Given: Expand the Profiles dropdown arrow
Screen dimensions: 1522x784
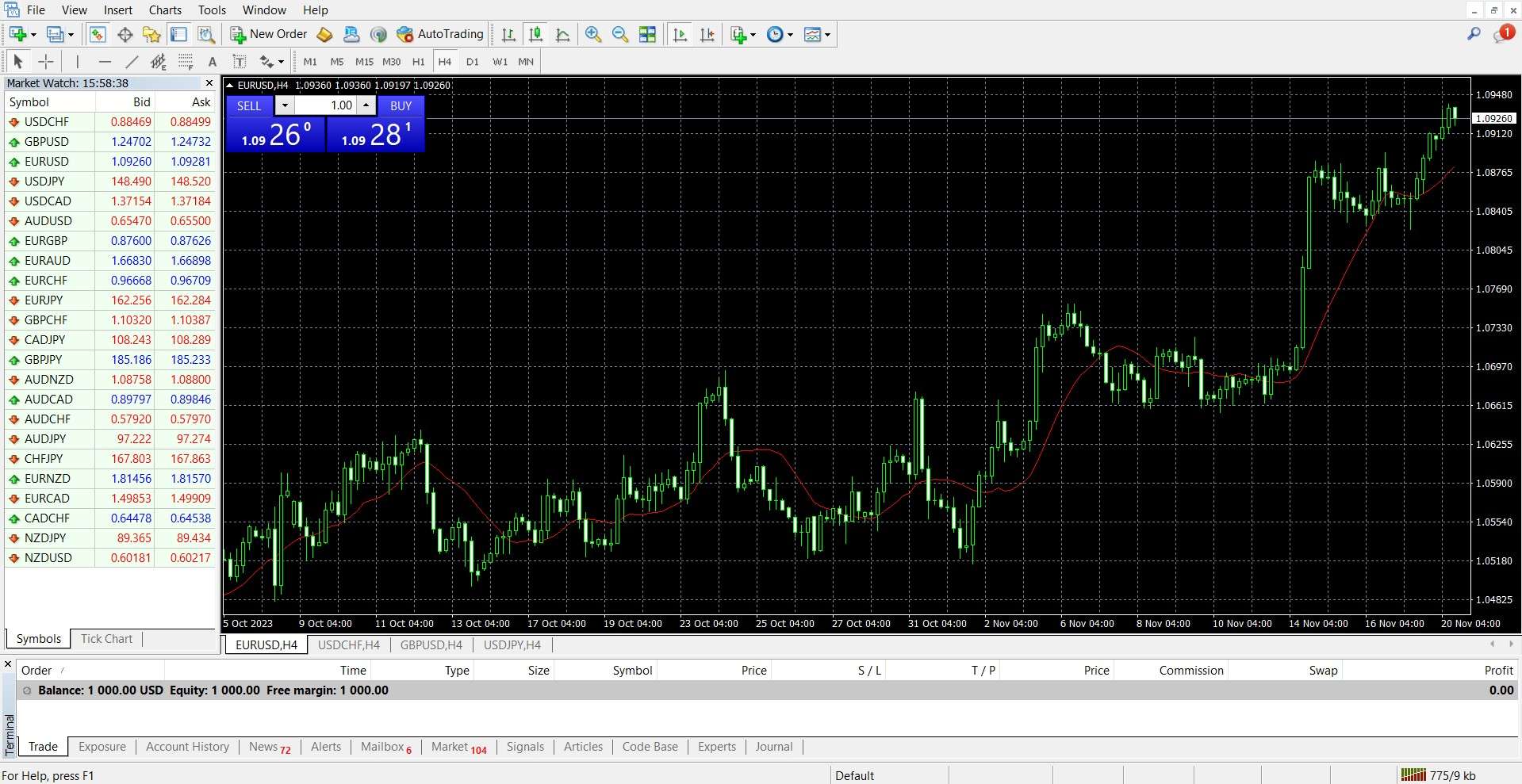Looking at the screenshot, I should tap(71, 35).
